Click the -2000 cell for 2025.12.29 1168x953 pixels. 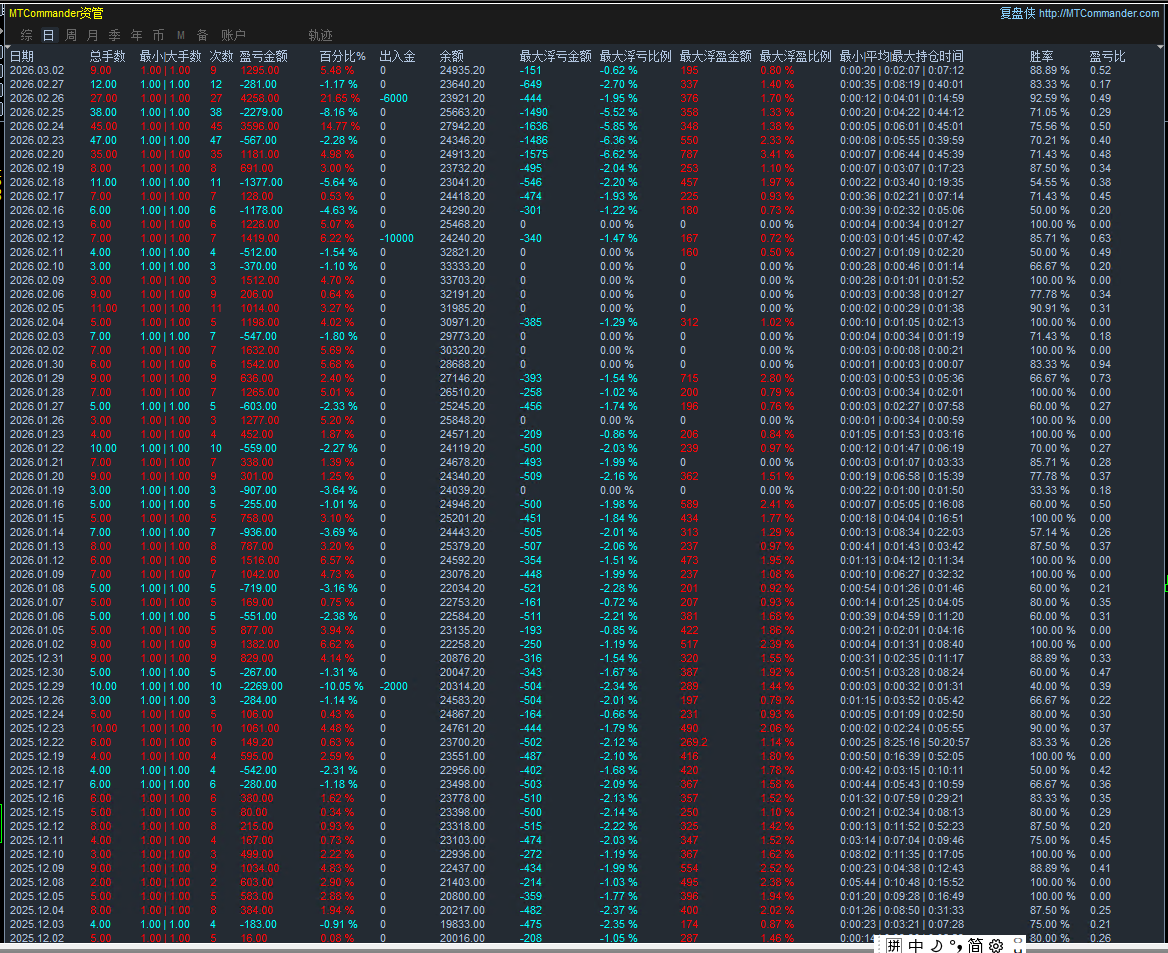pos(393,686)
